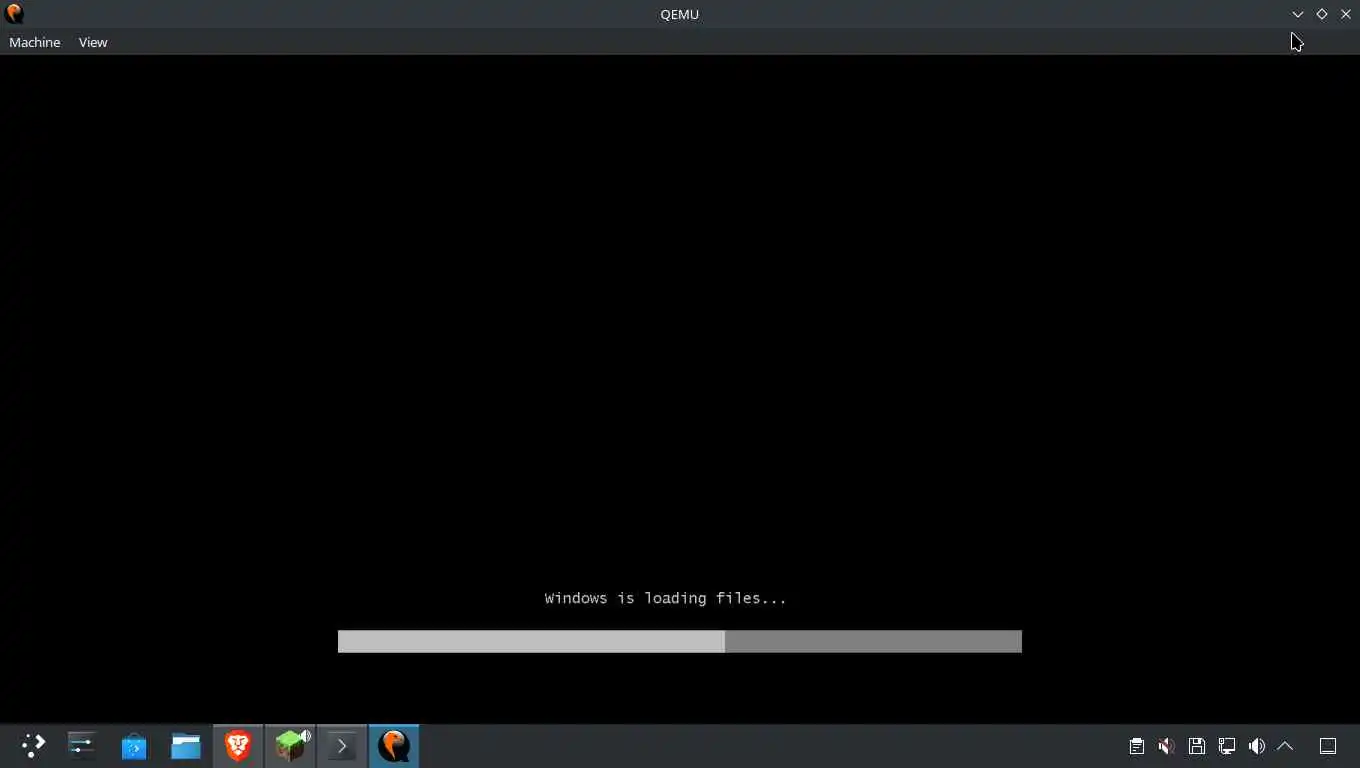Open System Settings from the taskbar
The image size is (1360, 768).
point(82,746)
